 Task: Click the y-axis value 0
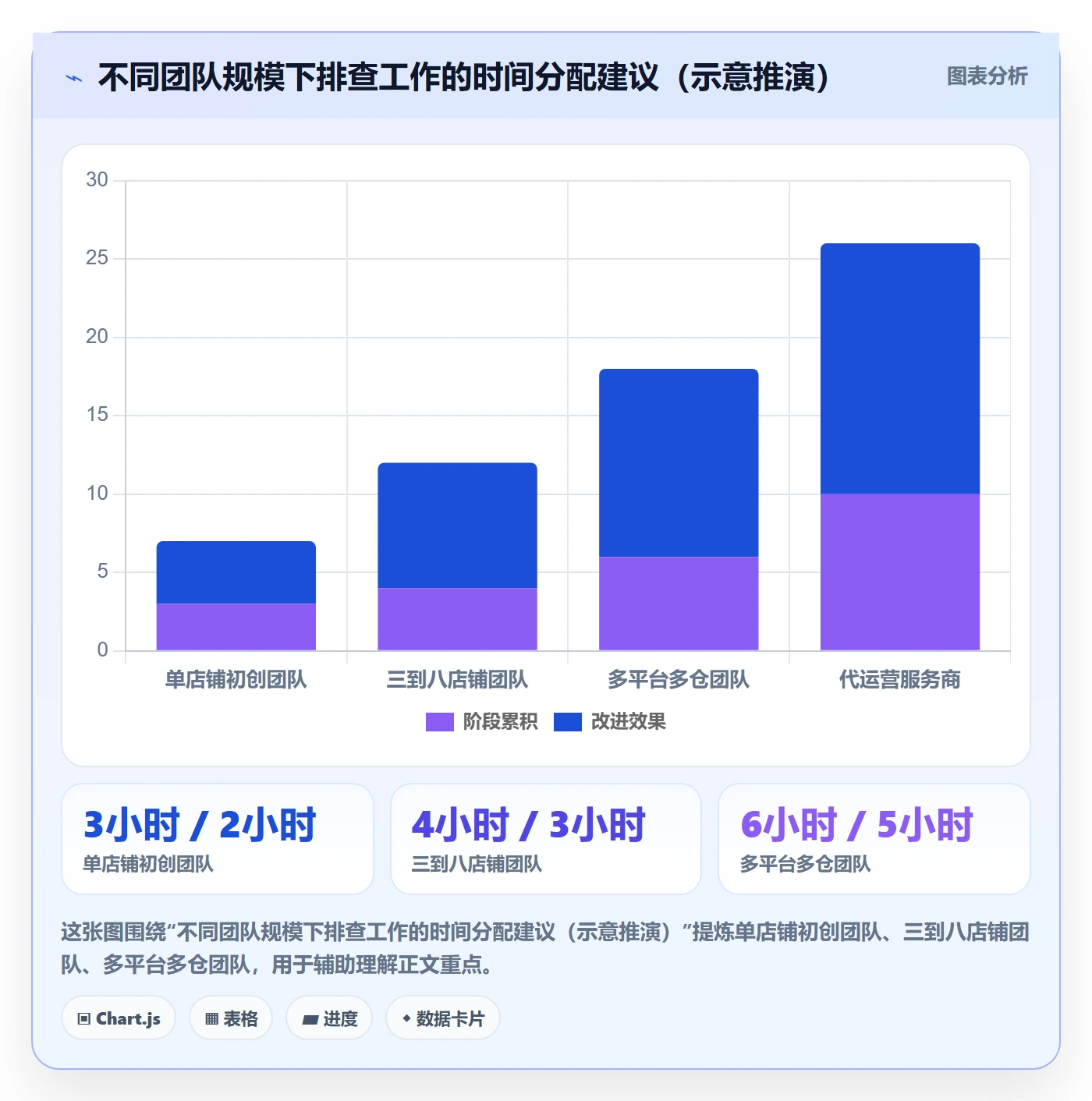(x=103, y=650)
